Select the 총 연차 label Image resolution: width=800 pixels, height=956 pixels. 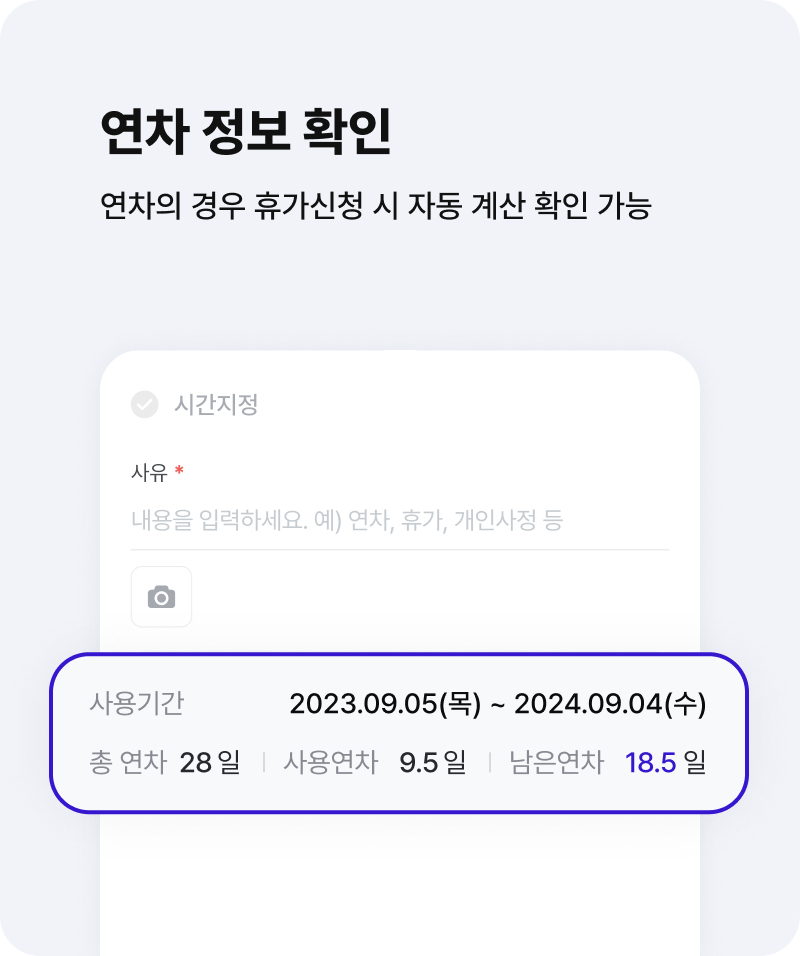[x=128, y=762]
